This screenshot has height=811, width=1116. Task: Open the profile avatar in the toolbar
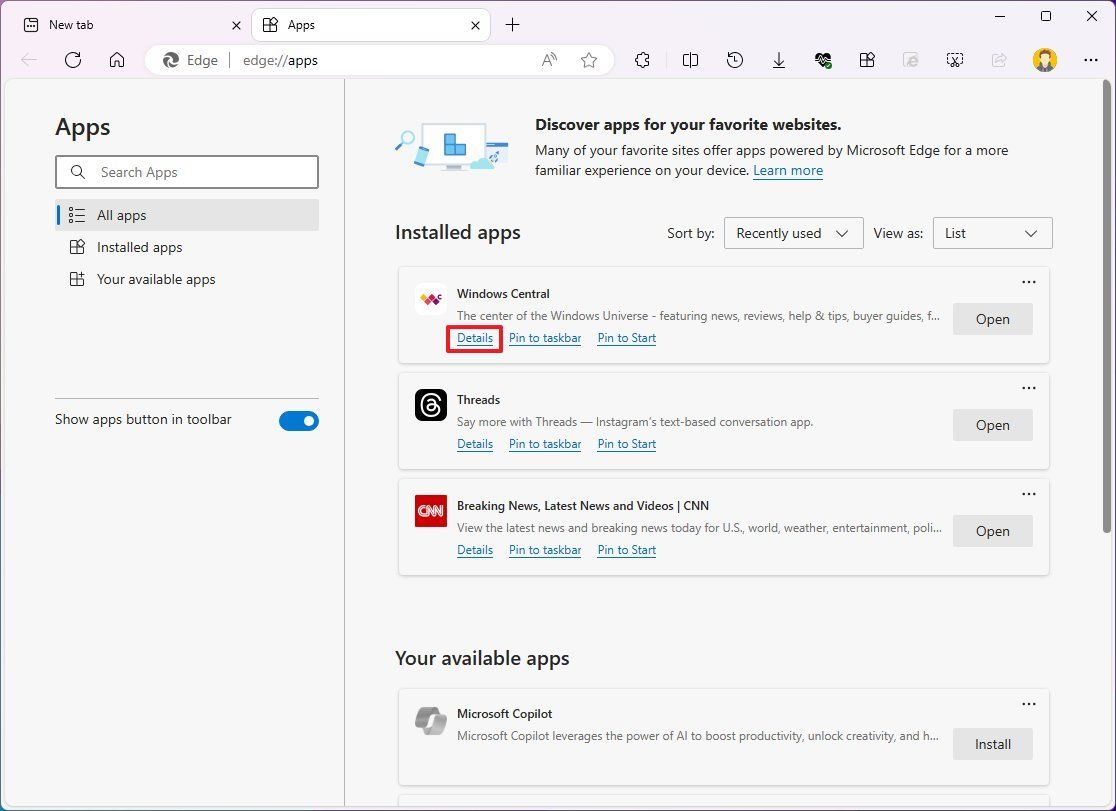tap(1044, 60)
